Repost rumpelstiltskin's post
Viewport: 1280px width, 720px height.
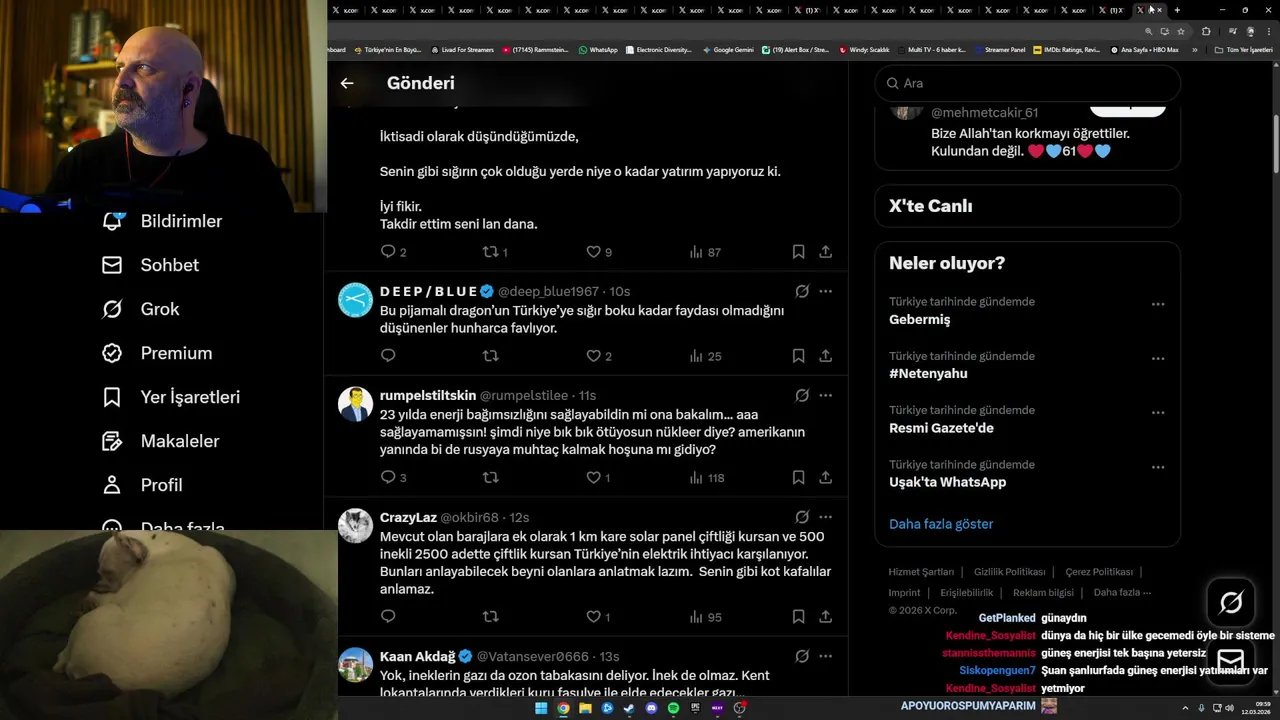(491, 478)
